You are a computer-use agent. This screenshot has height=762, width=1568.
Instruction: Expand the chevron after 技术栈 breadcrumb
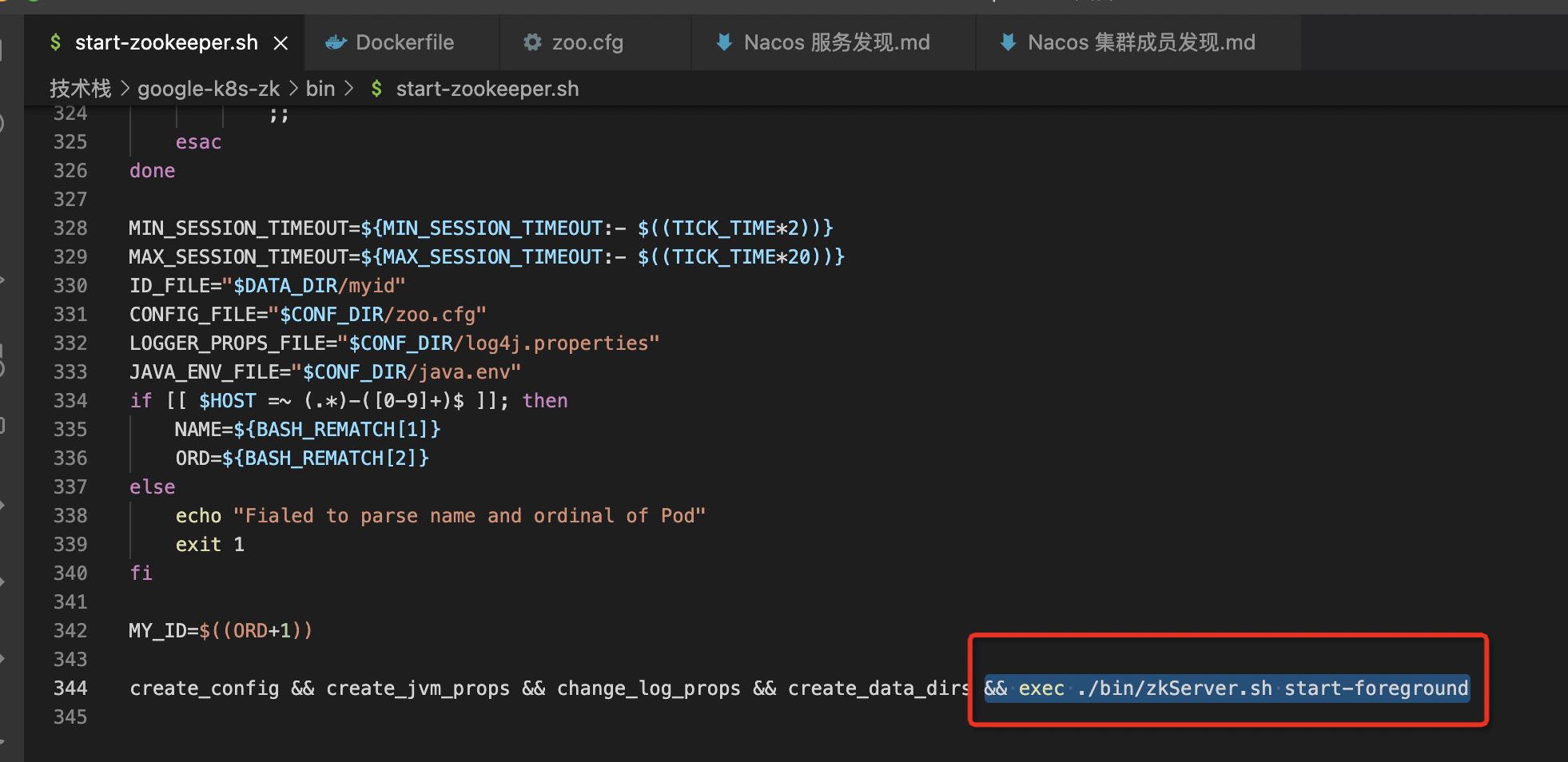click(x=125, y=89)
